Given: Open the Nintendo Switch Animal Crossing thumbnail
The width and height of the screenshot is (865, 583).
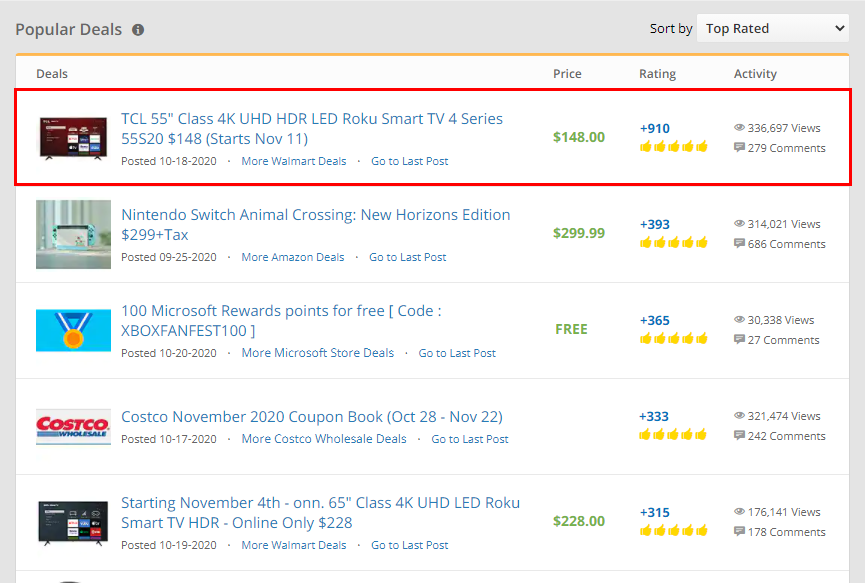Looking at the screenshot, I should 73,234.
